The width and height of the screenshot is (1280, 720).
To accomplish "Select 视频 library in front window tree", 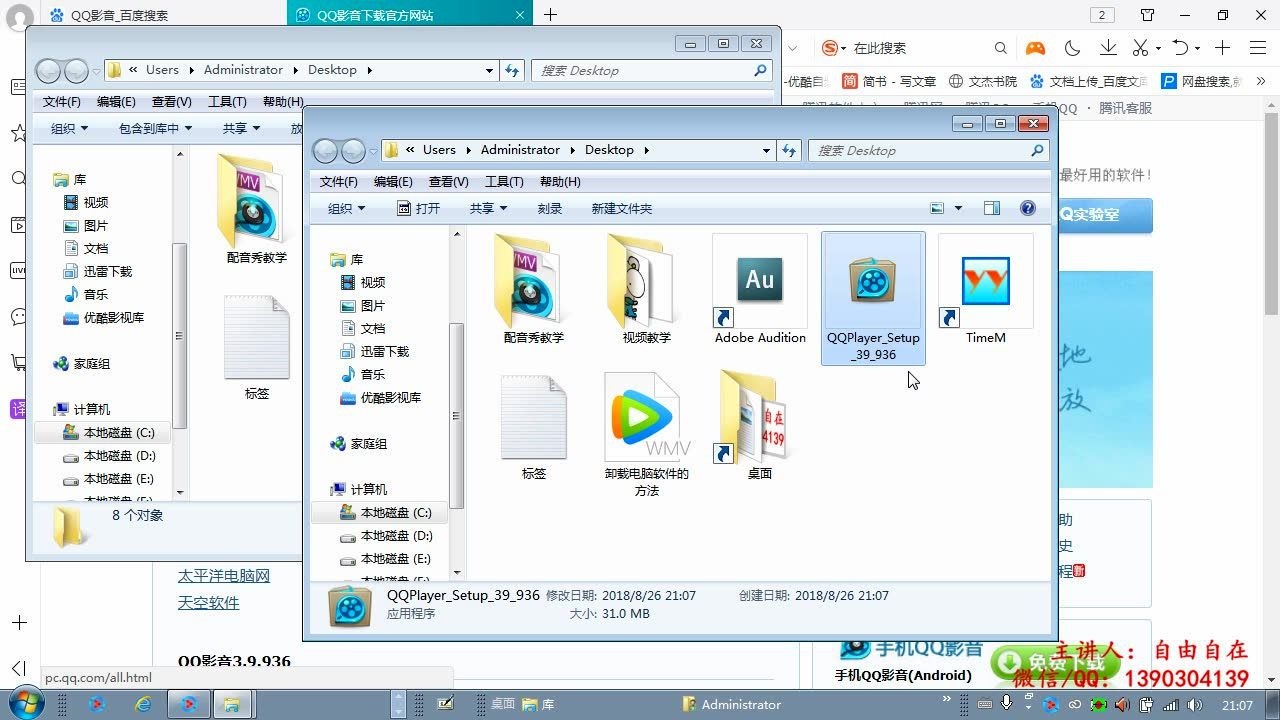I will [x=363, y=282].
